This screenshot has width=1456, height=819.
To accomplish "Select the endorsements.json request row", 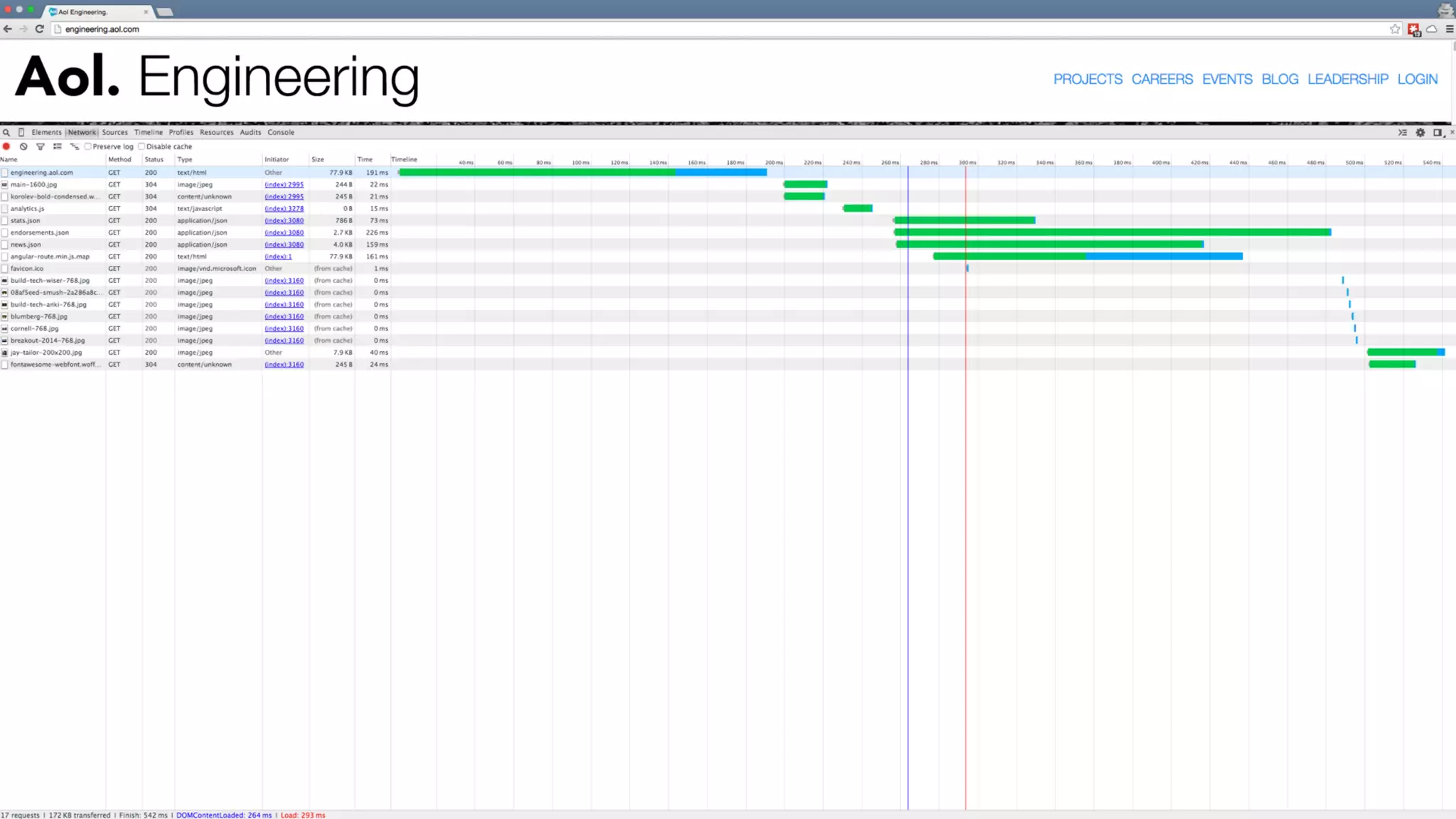I will click(x=40, y=232).
